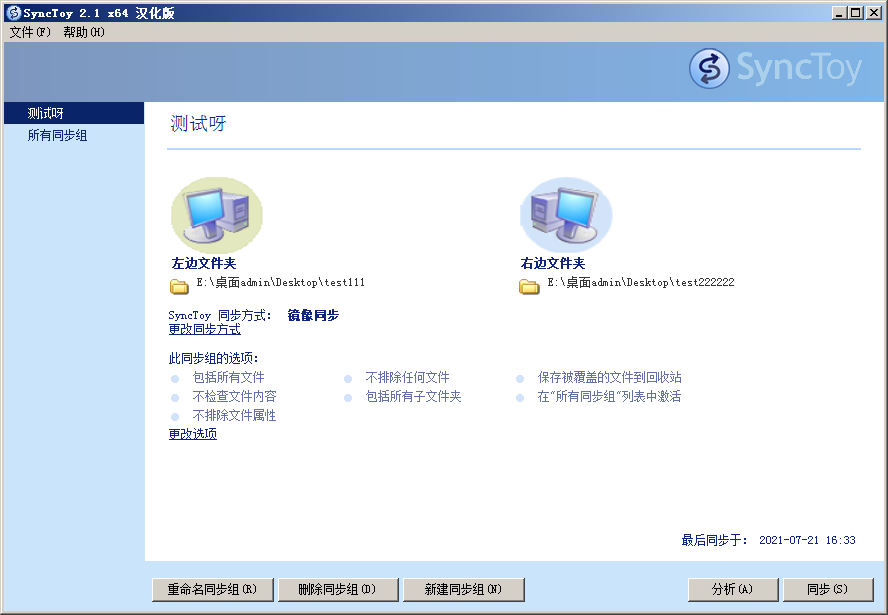Open the 文件(F) menu

[30, 32]
